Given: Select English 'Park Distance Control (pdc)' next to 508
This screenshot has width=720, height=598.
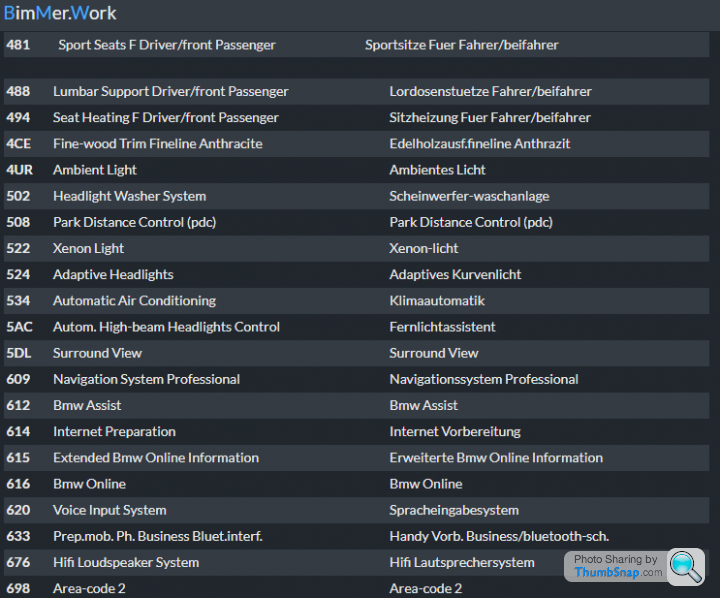Looking at the screenshot, I should [x=135, y=222].
